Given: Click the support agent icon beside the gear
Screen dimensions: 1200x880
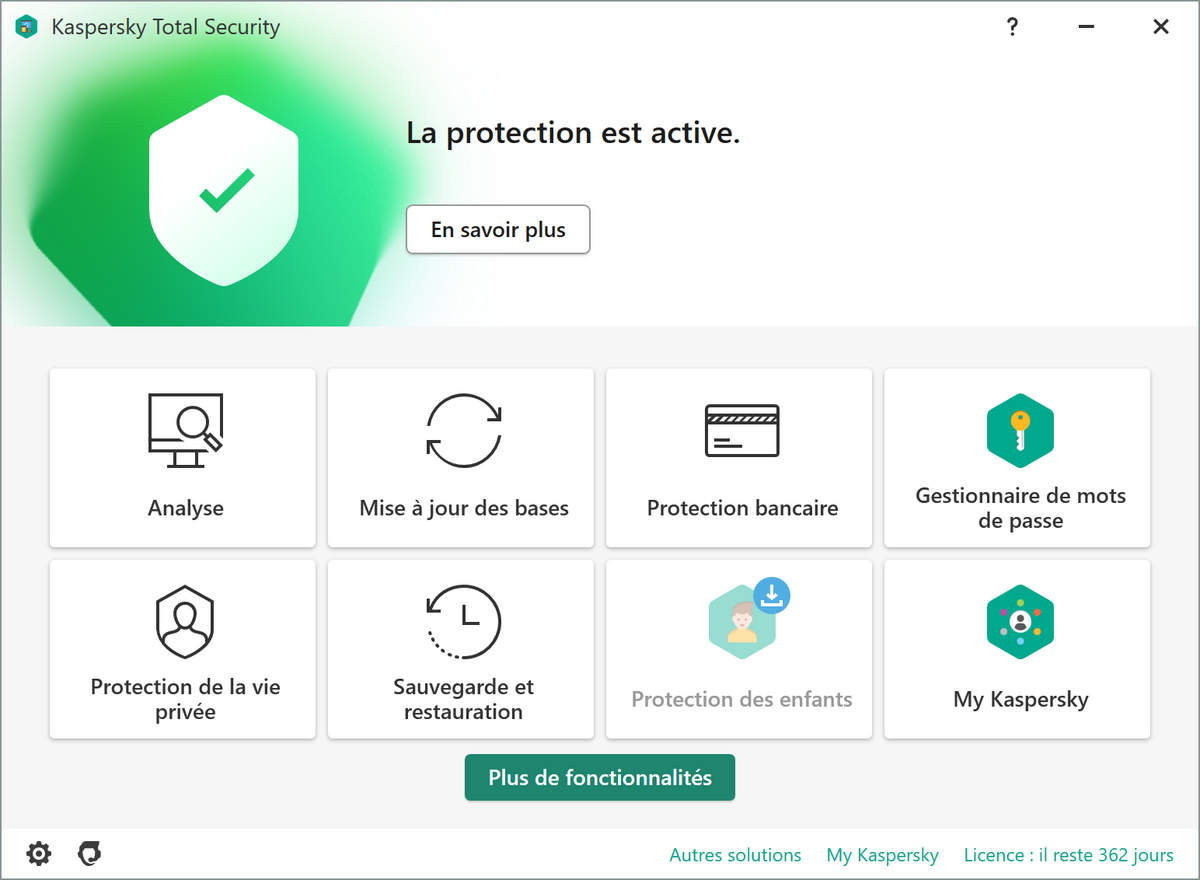Looking at the screenshot, I should pyautogui.click(x=90, y=854).
